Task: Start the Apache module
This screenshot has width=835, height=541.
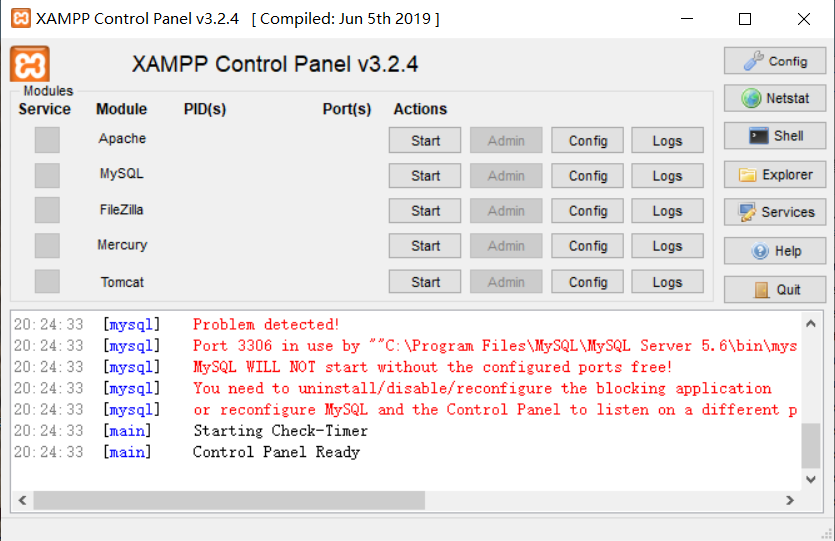Action: click(425, 140)
